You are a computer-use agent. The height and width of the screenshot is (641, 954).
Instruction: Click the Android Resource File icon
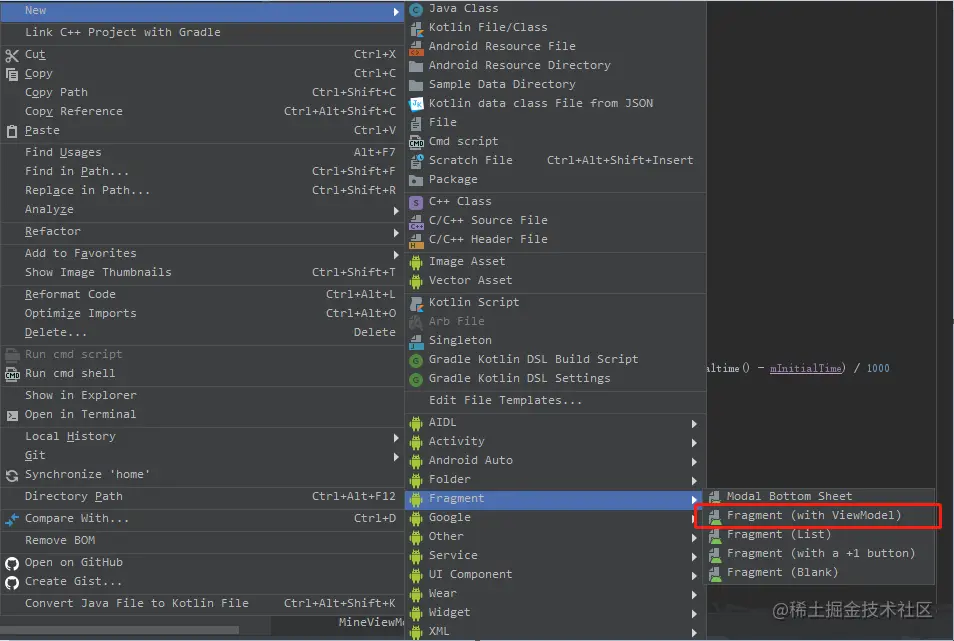pyautogui.click(x=416, y=47)
